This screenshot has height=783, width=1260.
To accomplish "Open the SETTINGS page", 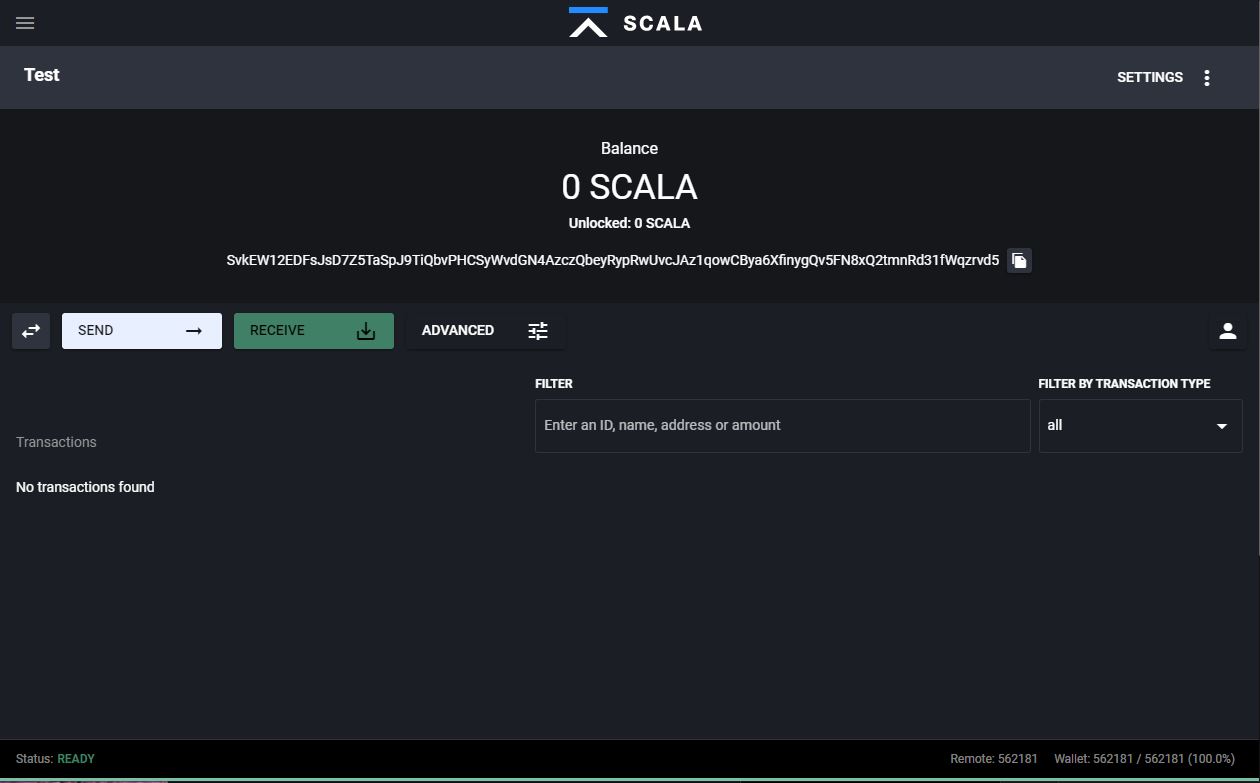I will click(1150, 77).
